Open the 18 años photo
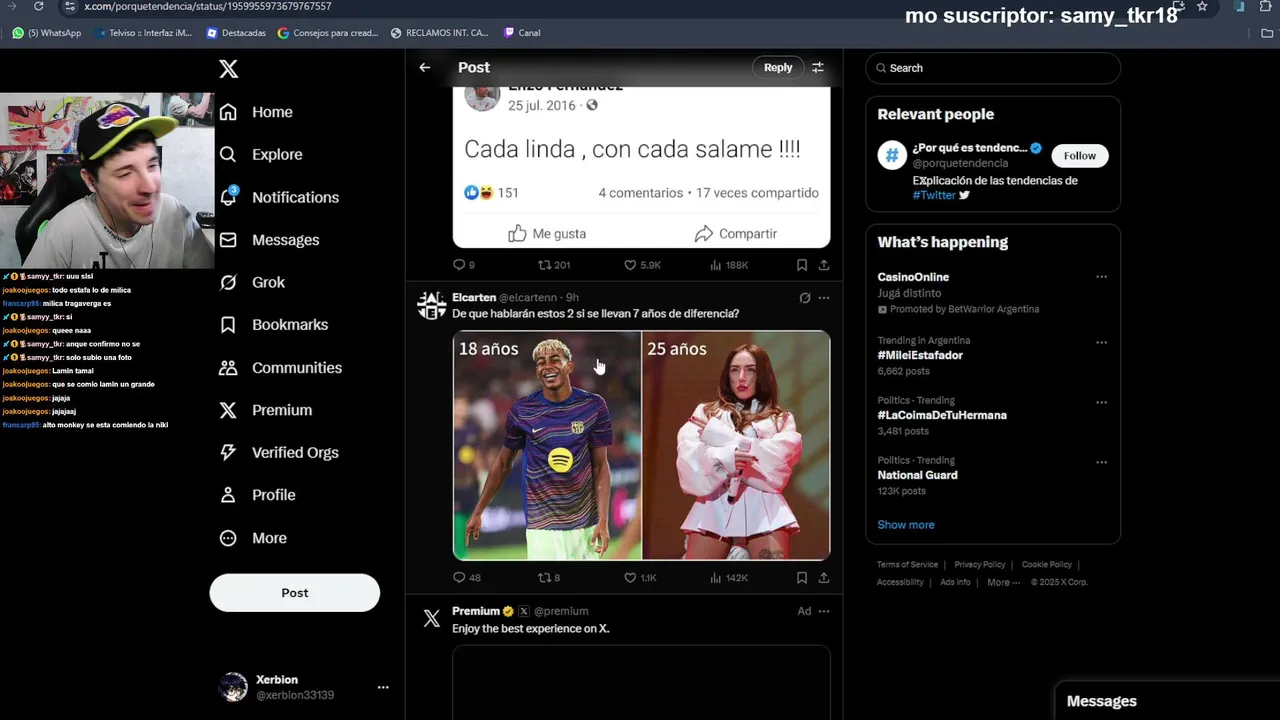This screenshot has height=720, width=1280. pos(547,445)
